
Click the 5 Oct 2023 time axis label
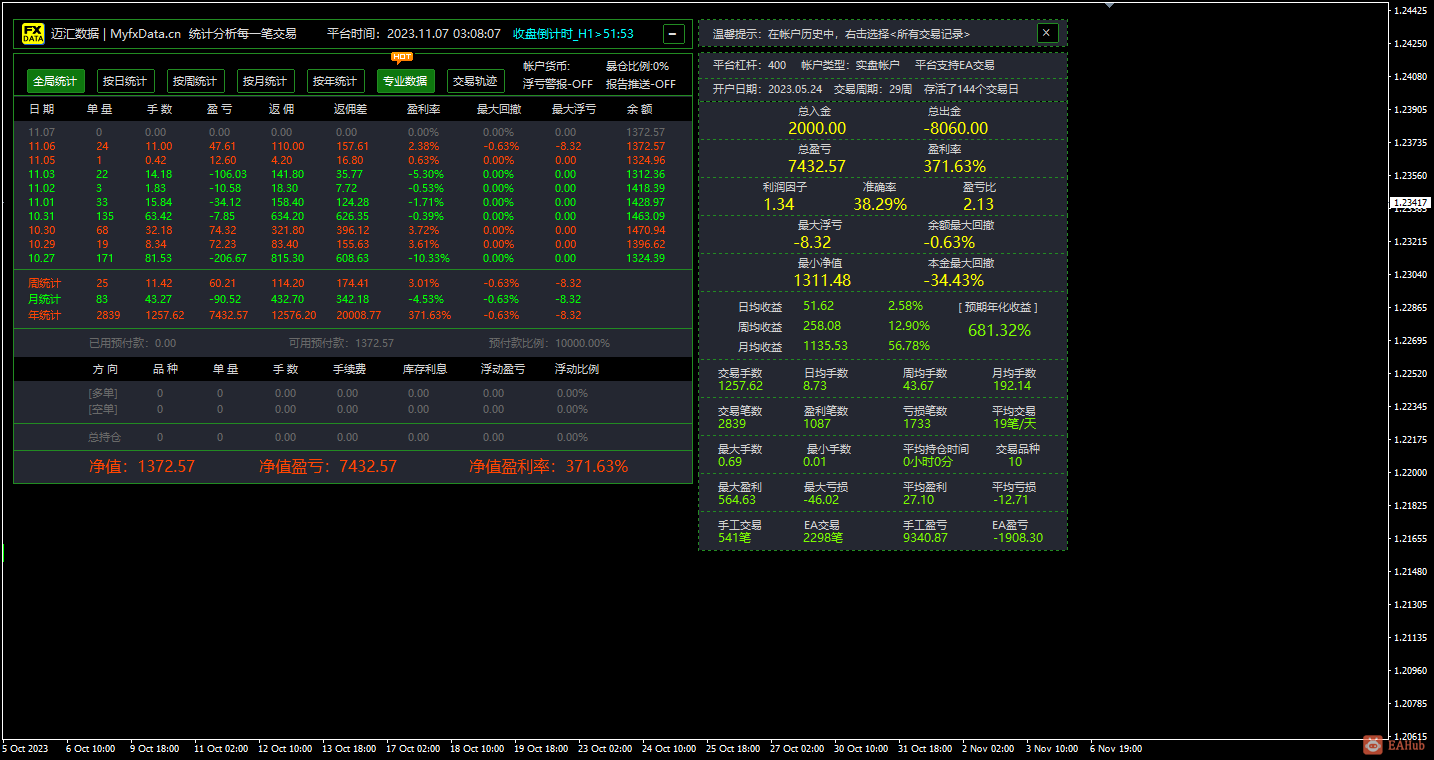(26, 749)
